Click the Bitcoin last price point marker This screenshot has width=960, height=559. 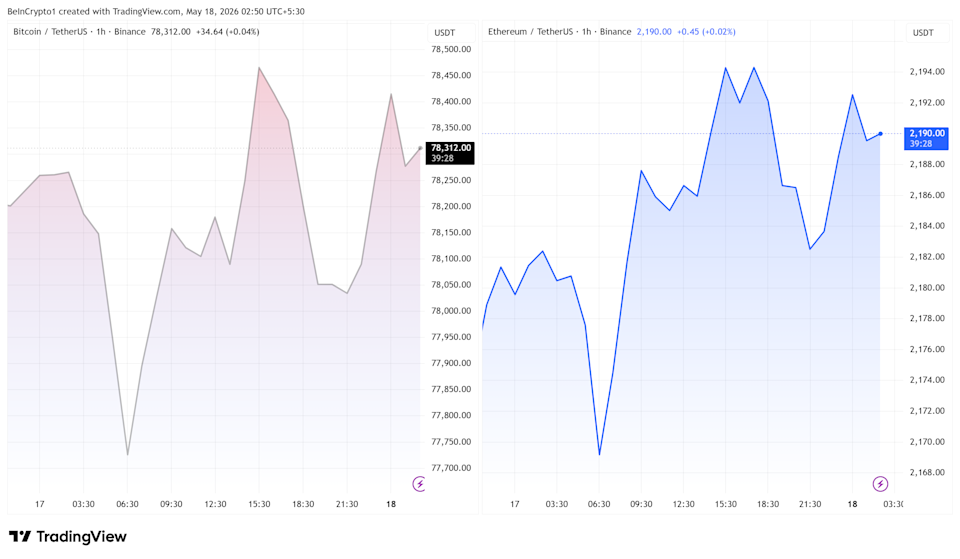[x=420, y=148]
